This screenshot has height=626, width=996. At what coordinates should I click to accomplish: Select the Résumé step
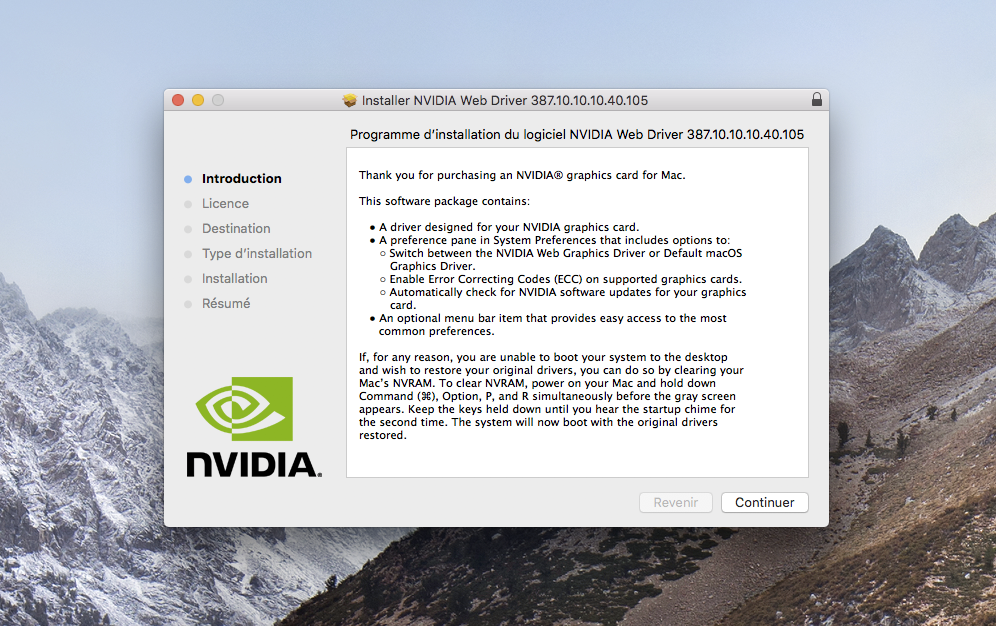[x=226, y=303]
